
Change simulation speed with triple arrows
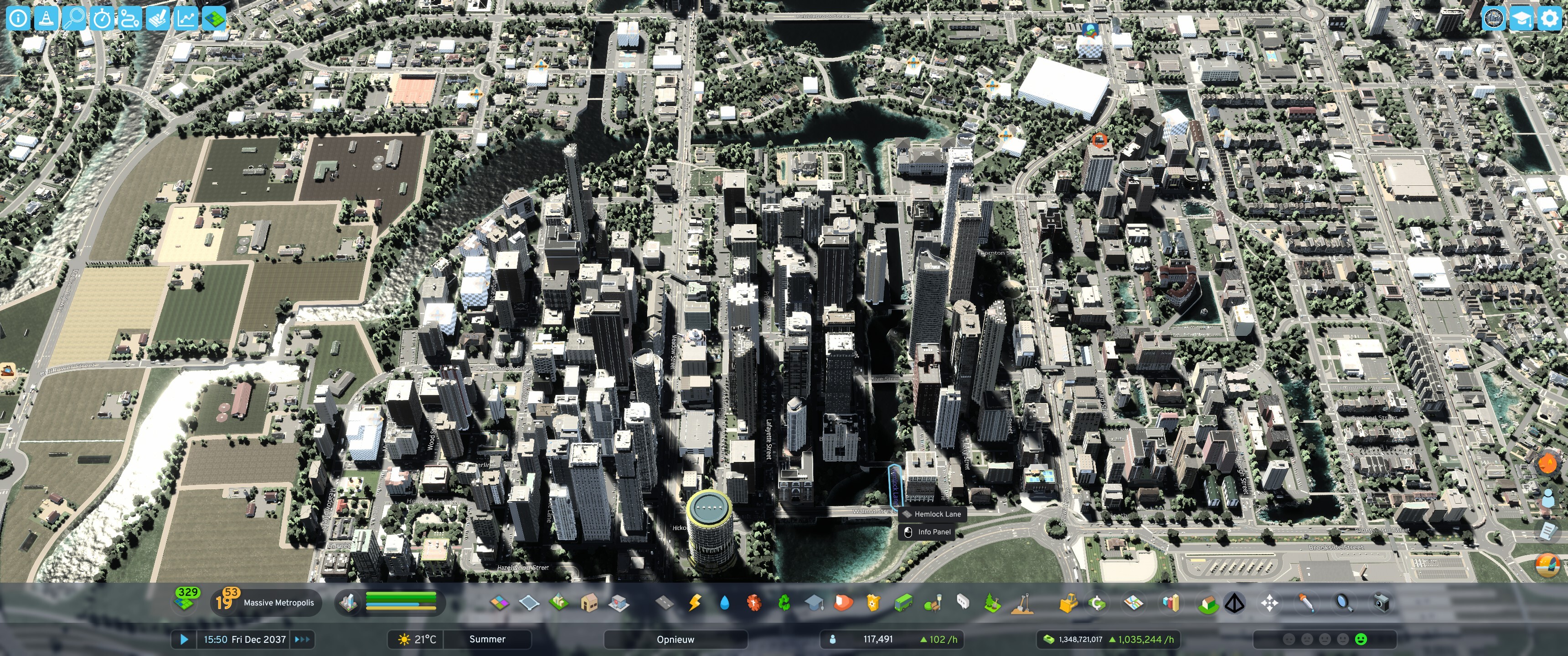pyautogui.click(x=303, y=639)
